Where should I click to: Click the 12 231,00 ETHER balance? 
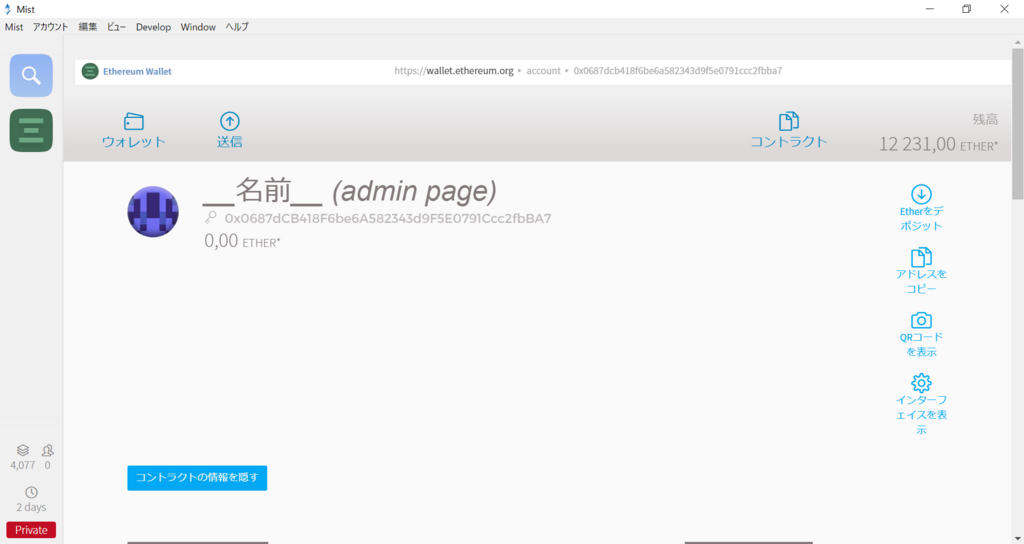tap(938, 144)
